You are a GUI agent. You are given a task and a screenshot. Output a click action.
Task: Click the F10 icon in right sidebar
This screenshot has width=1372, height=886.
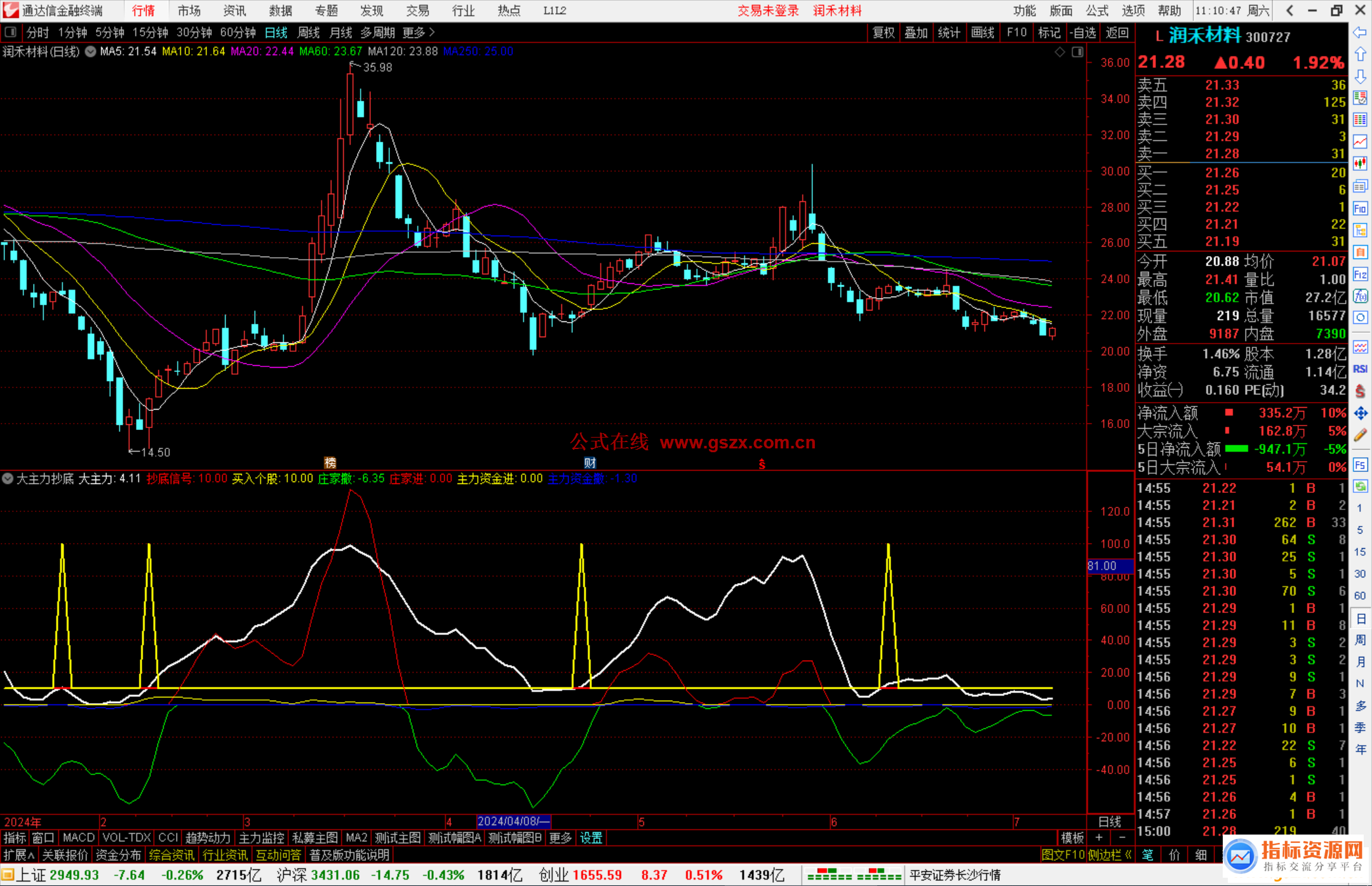(1360, 208)
